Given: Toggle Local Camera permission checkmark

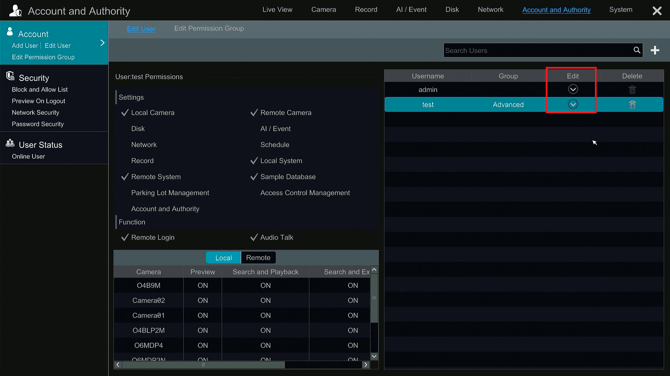Looking at the screenshot, I should 125,112.
